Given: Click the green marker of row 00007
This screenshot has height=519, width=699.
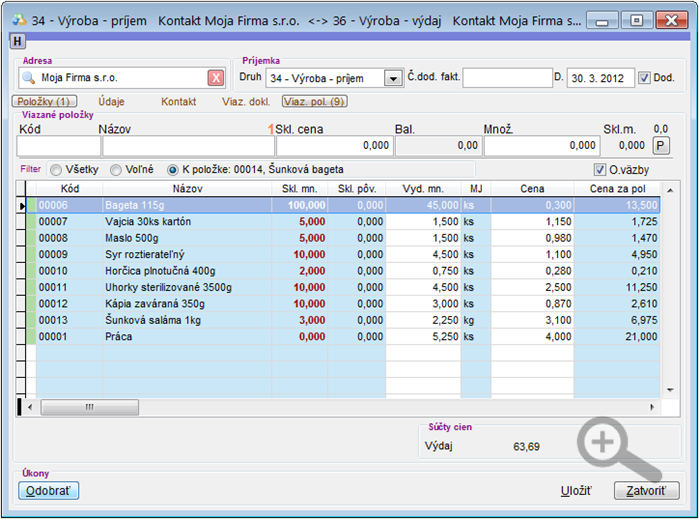Looking at the screenshot, I should (x=31, y=222).
